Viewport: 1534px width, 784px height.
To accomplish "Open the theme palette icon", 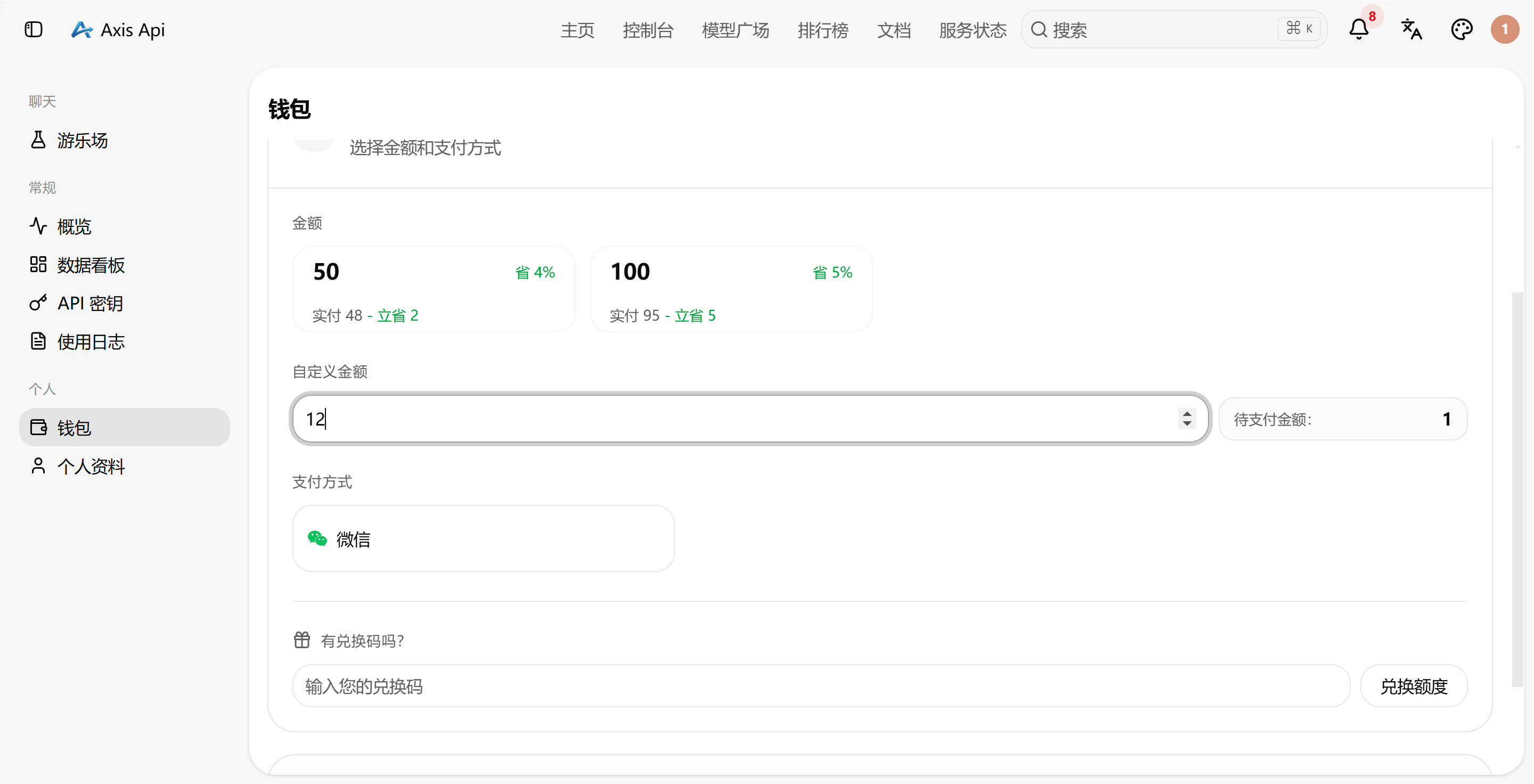I will (x=1462, y=29).
